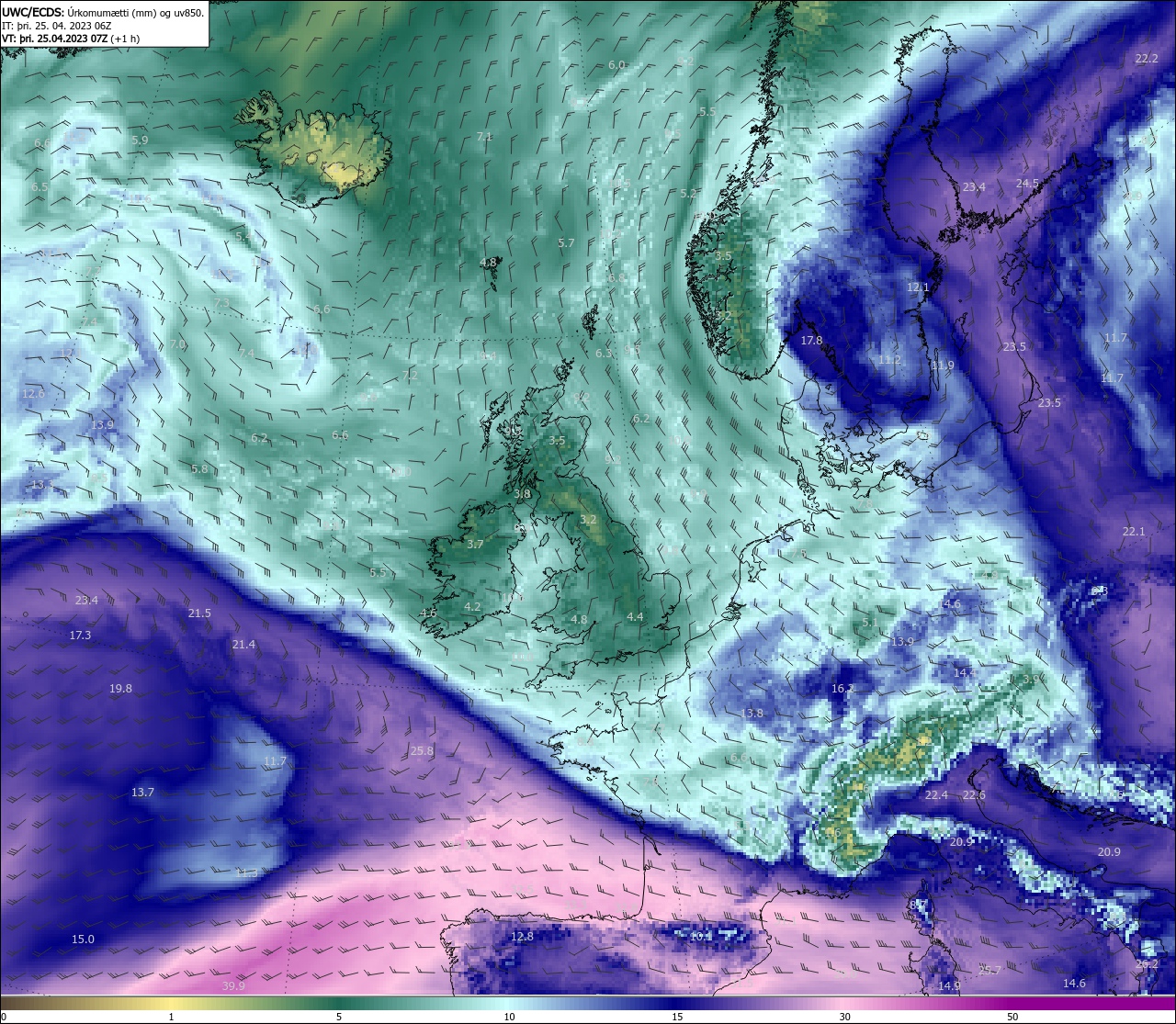Click the 50 tick on the colour scale
The width and height of the screenshot is (1176, 1024).
tap(1012, 1016)
